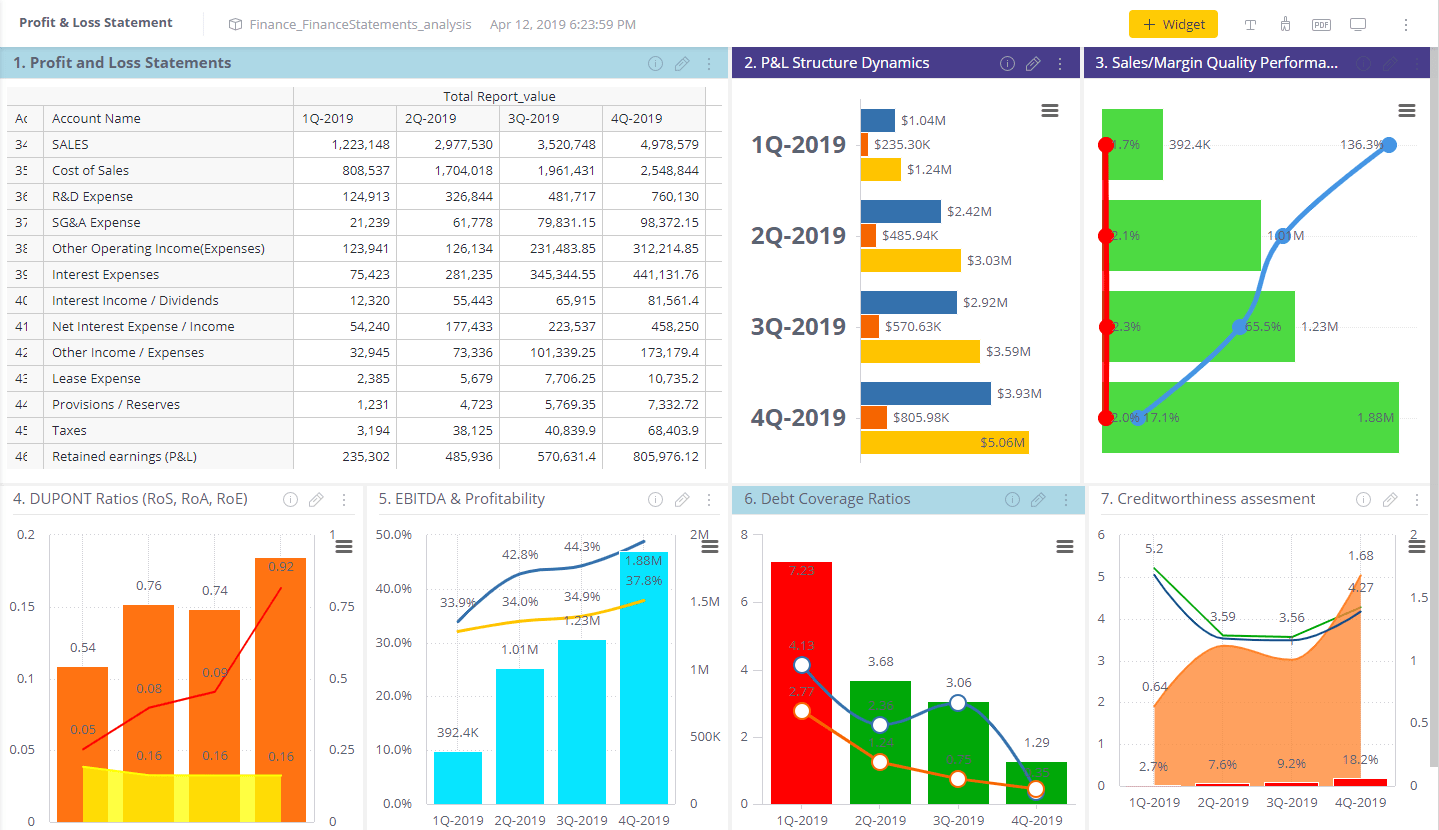
Task: Show info for Profit and Loss Statements widget
Action: pos(656,63)
